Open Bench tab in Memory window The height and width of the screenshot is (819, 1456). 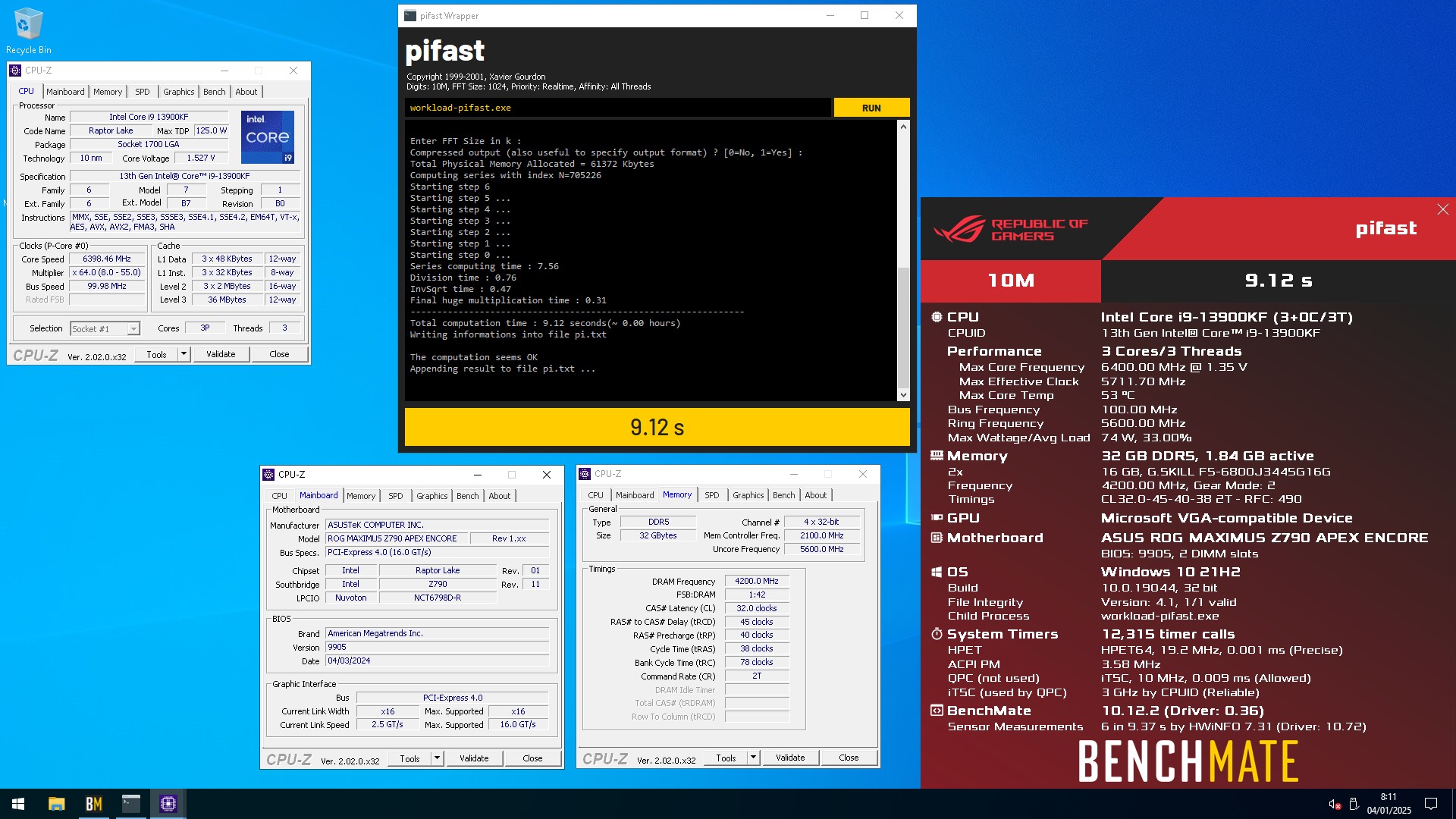coord(784,495)
